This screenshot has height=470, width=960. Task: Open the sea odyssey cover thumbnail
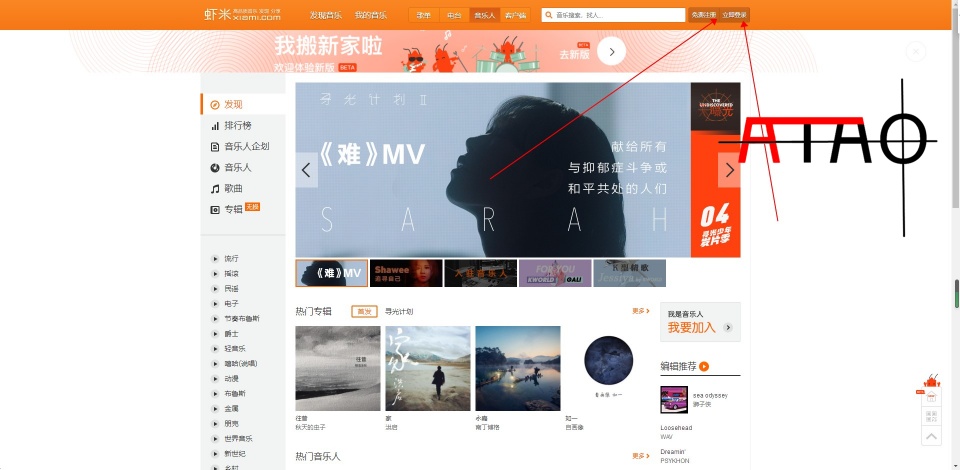(674, 400)
